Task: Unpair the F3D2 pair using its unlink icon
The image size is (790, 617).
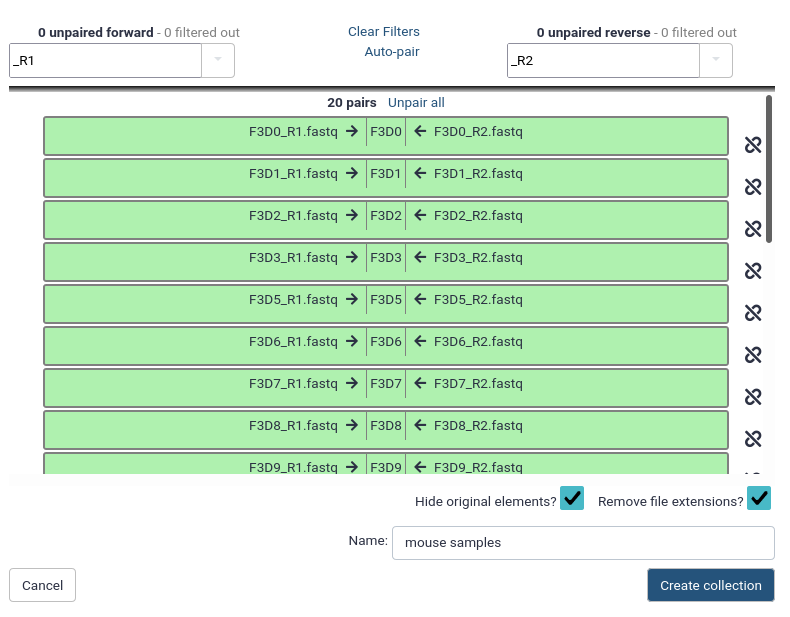Action: point(753,229)
